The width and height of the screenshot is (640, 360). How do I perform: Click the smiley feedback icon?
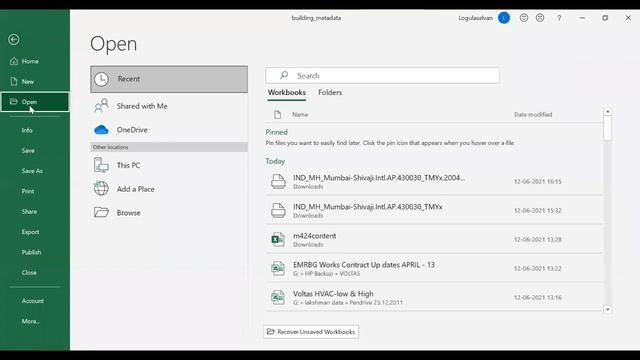(524, 18)
